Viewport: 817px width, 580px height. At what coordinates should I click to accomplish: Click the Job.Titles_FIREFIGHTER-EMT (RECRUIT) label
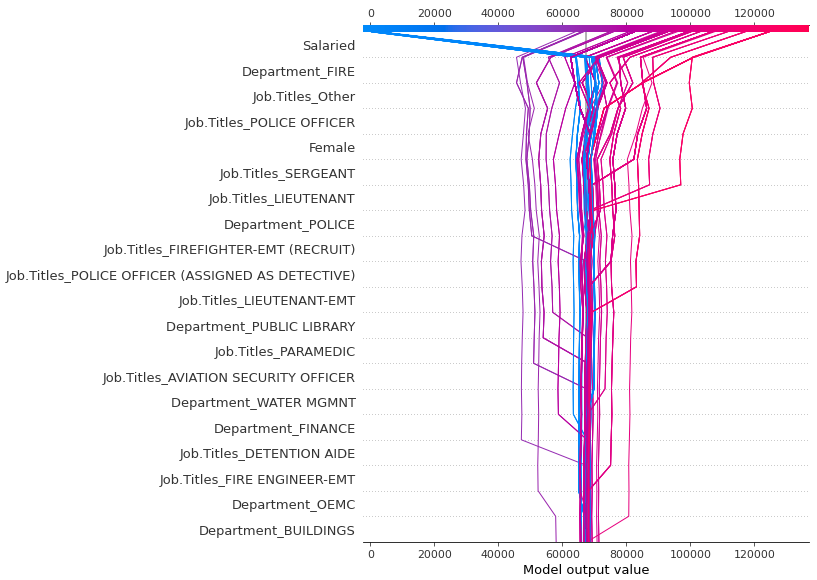coord(229,250)
